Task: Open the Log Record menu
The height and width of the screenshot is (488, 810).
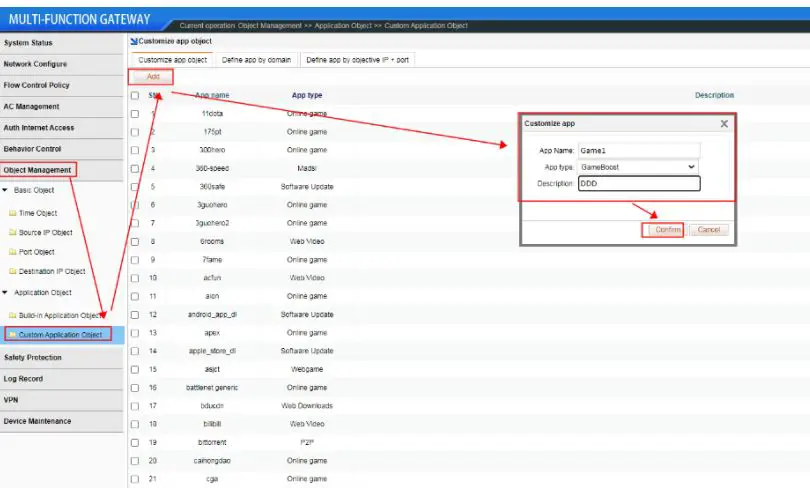Action: click(61, 379)
